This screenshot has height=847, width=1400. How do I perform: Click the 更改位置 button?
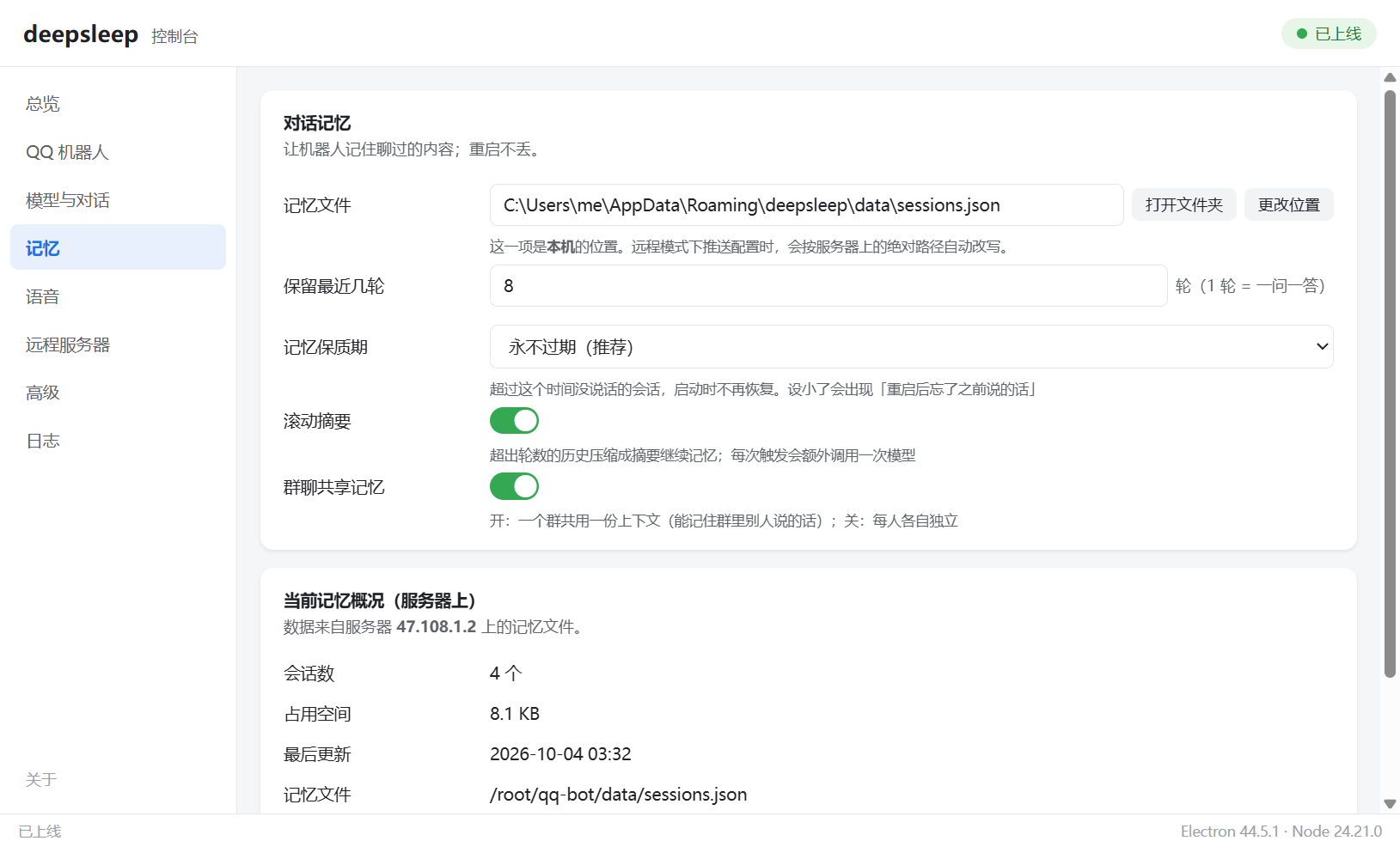click(x=1288, y=204)
